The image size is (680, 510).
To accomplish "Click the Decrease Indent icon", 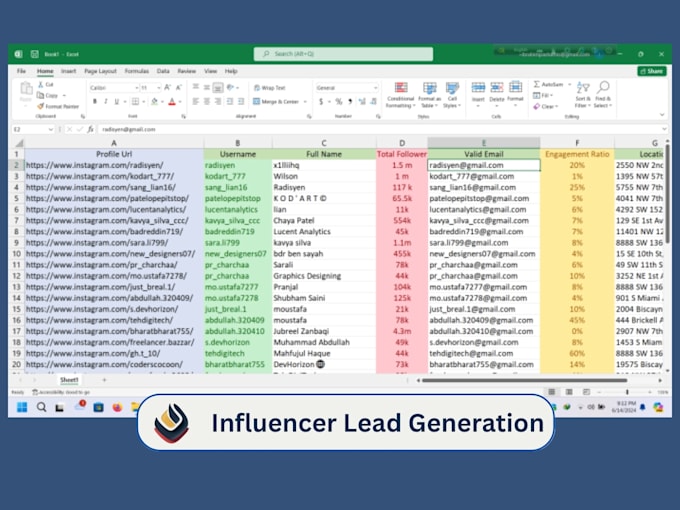I will click(229, 101).
